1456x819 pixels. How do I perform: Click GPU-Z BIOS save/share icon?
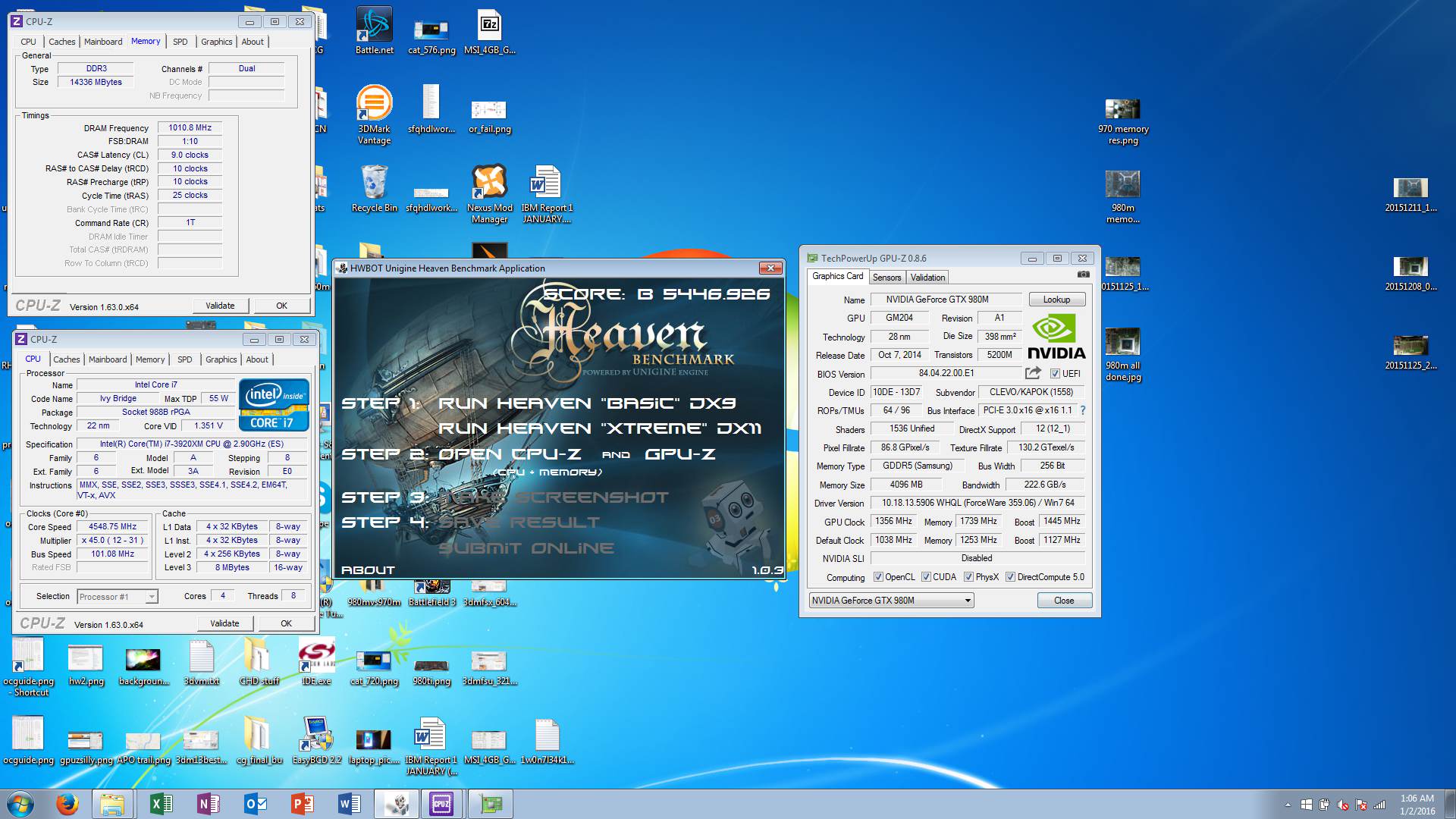(1033, 373)
